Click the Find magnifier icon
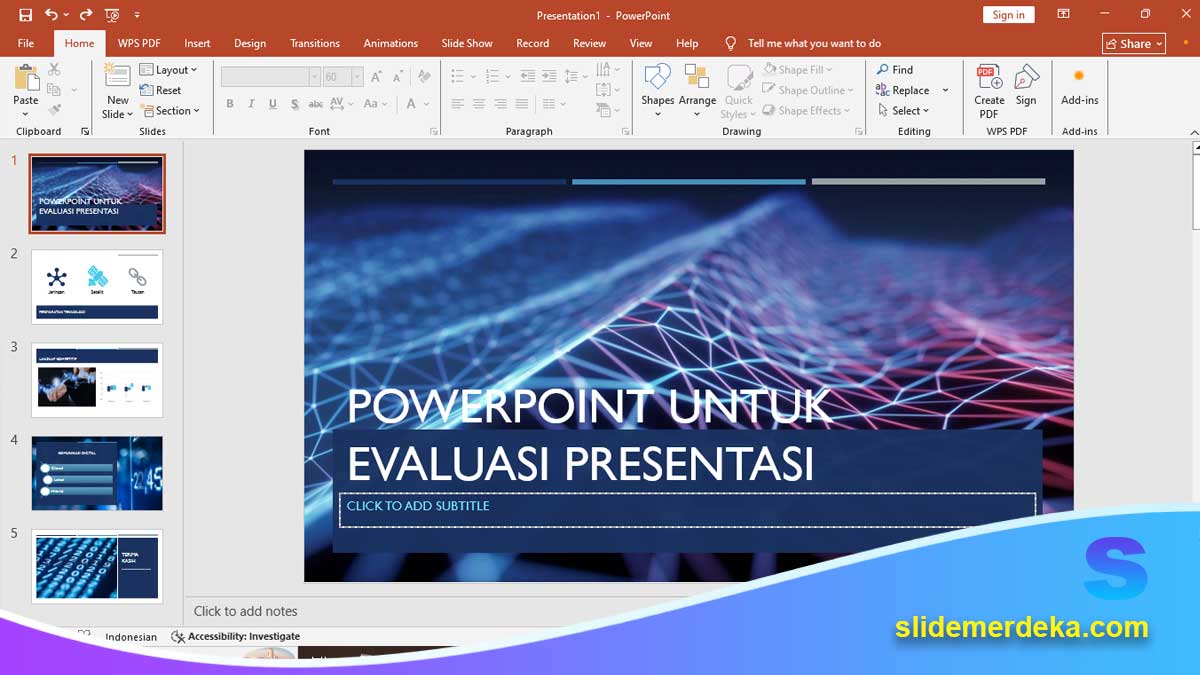 click(x=883, y=70)
